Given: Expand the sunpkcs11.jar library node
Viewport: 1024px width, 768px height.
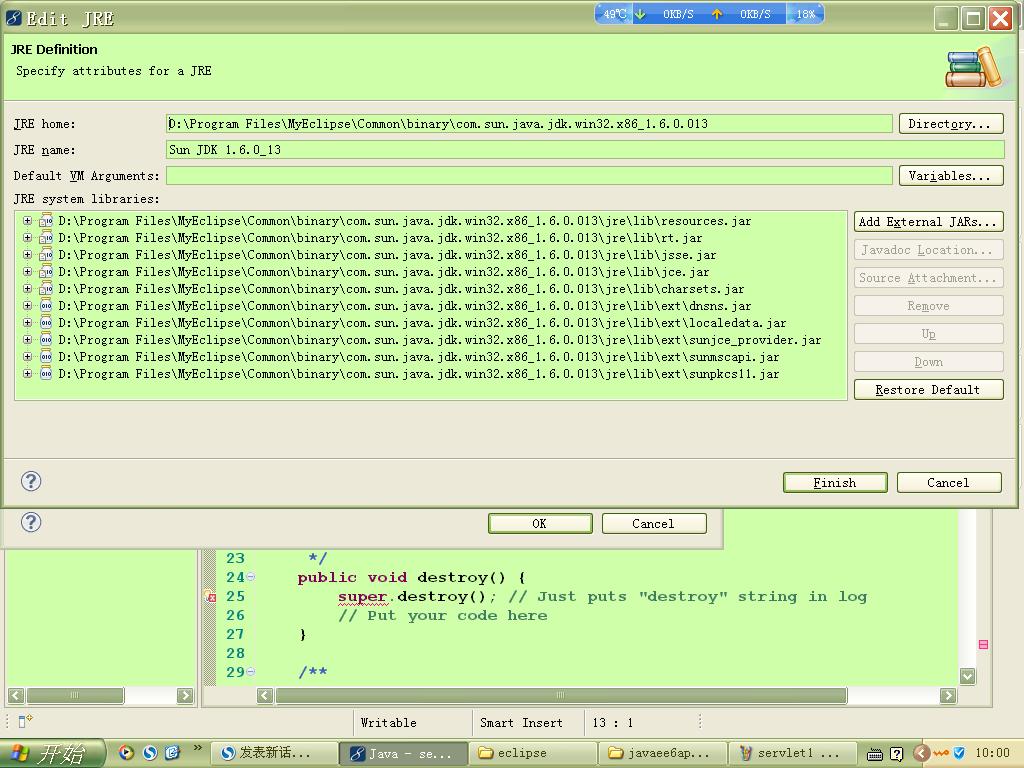Looking at the screenshot, I should 27,374.
